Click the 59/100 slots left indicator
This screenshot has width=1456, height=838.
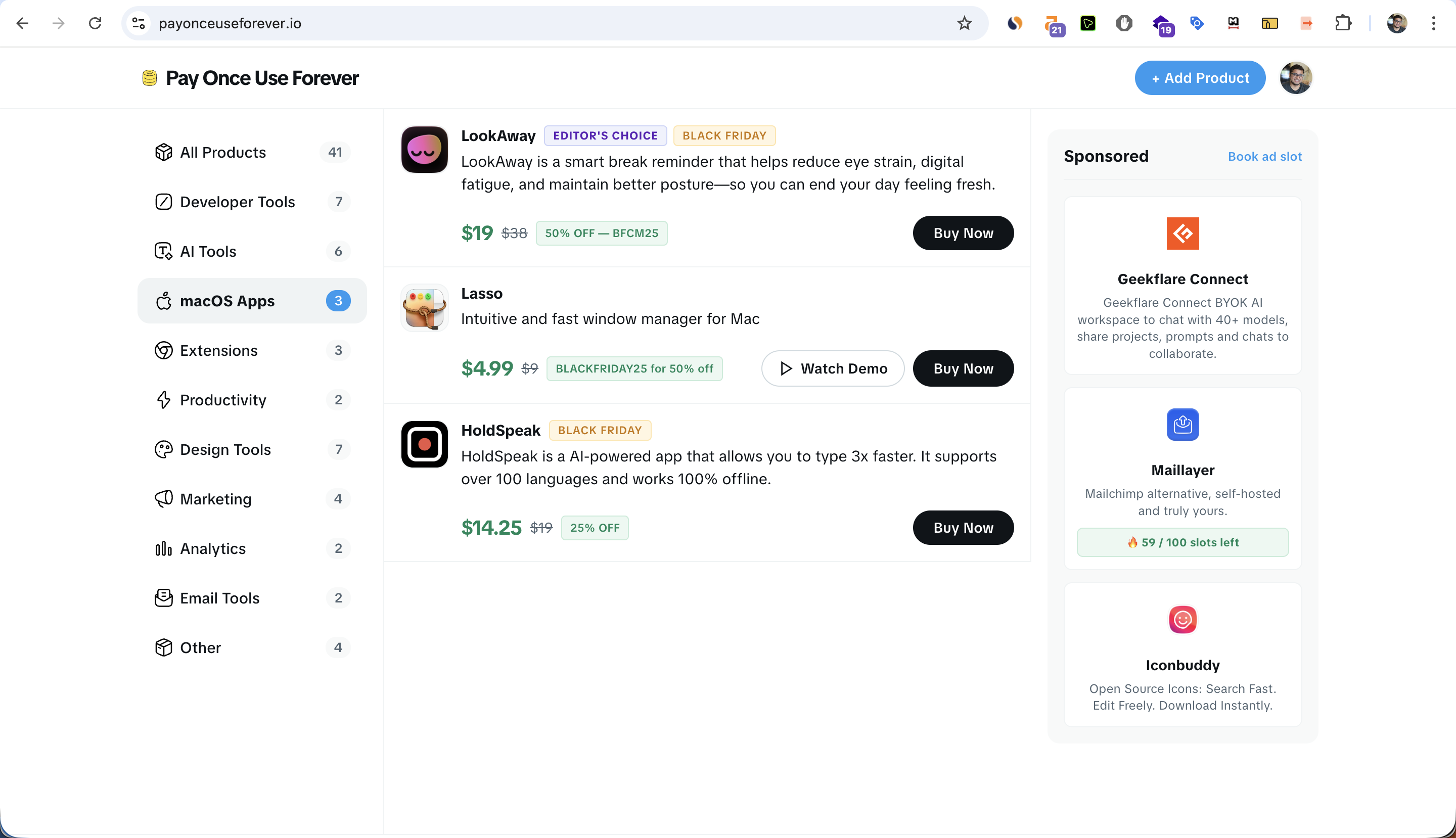pos(1182,542)
